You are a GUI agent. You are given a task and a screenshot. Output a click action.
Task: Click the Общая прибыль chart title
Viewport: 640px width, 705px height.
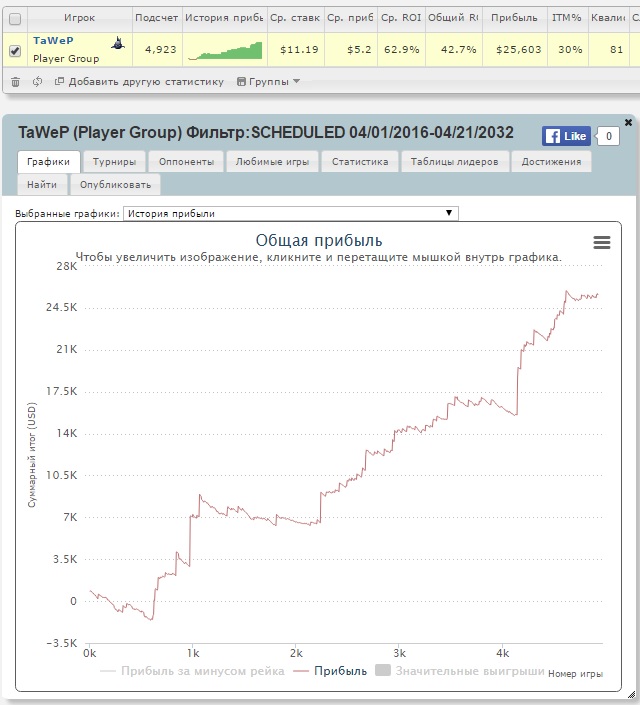click(x=319, y=241)
